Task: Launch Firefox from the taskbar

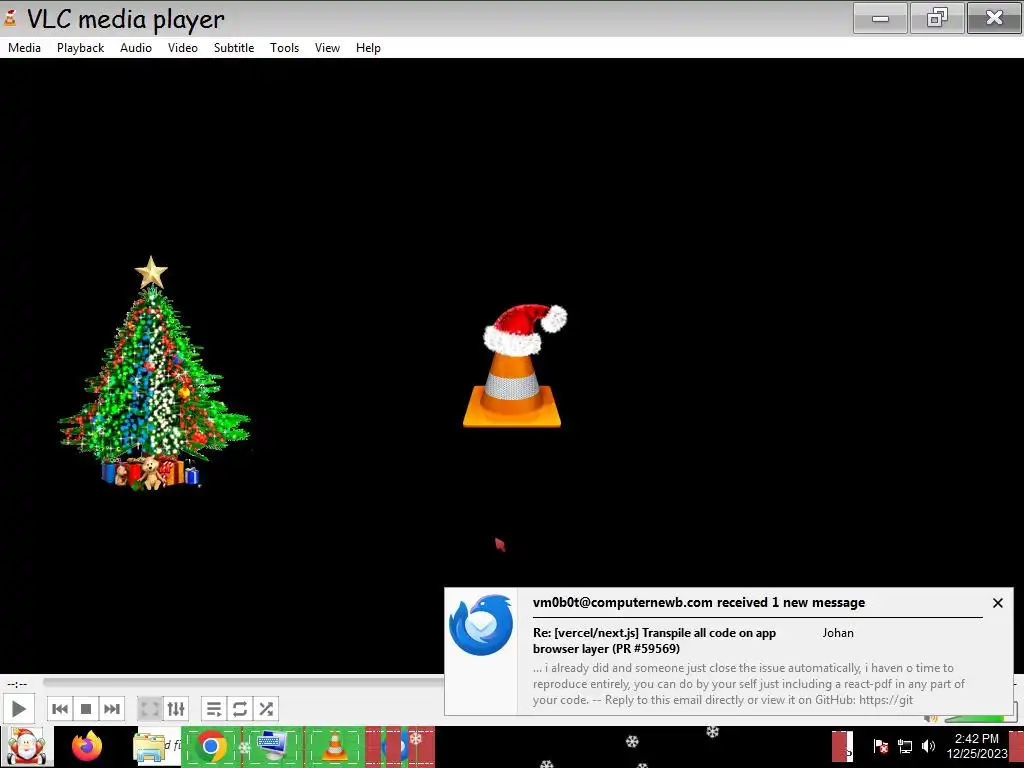Action: (x=87, y=746)
